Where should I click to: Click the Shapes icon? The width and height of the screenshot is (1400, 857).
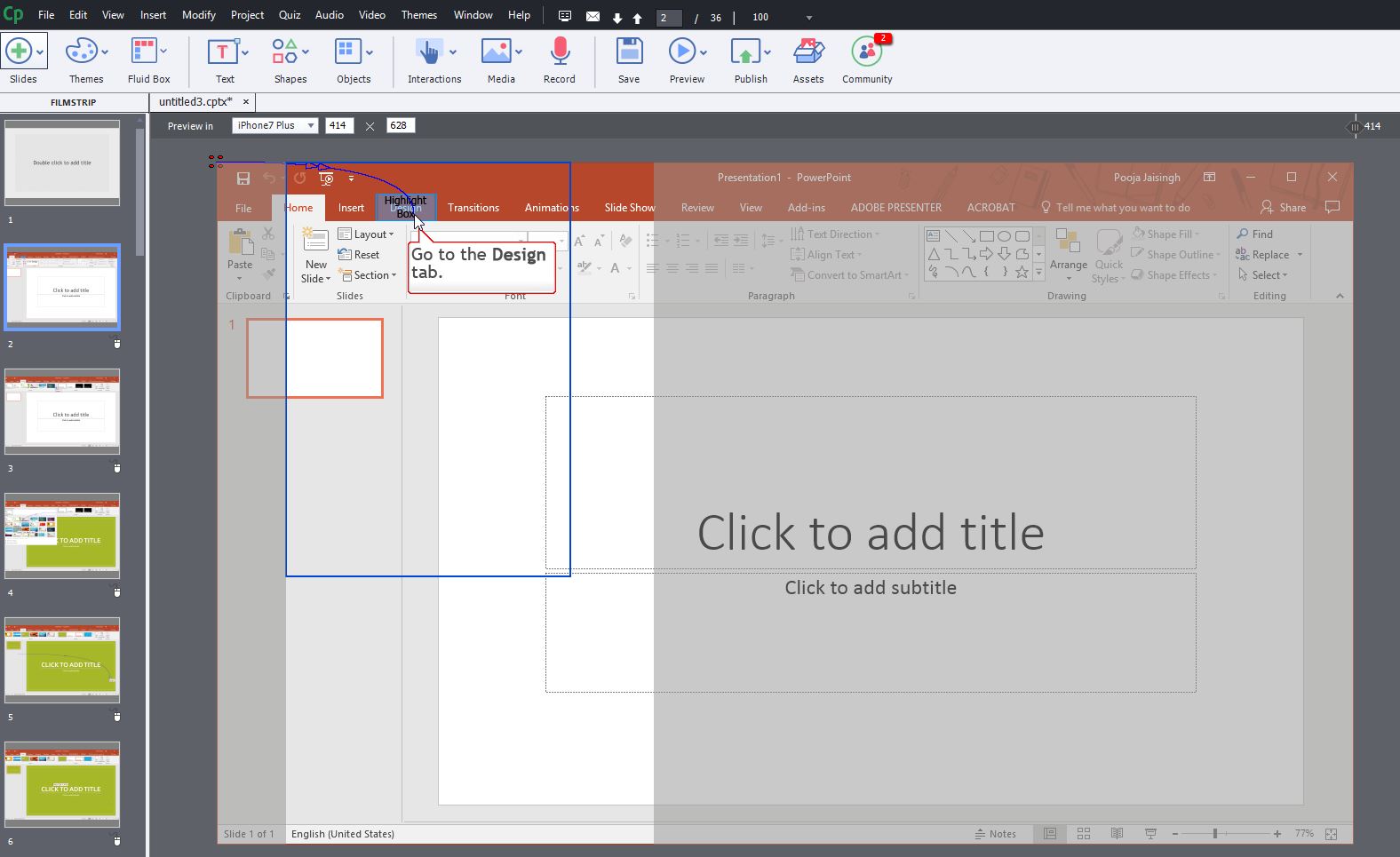(284, 52)
